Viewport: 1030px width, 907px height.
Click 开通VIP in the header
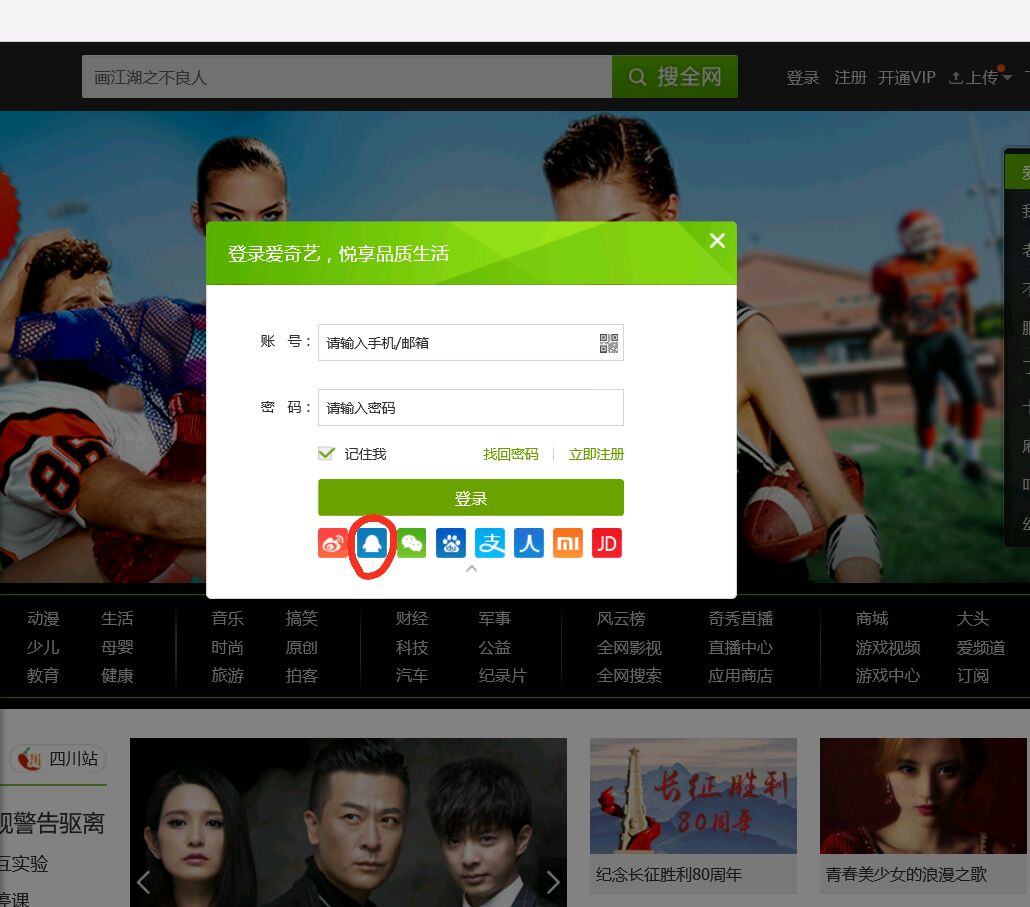coord(907,77)
